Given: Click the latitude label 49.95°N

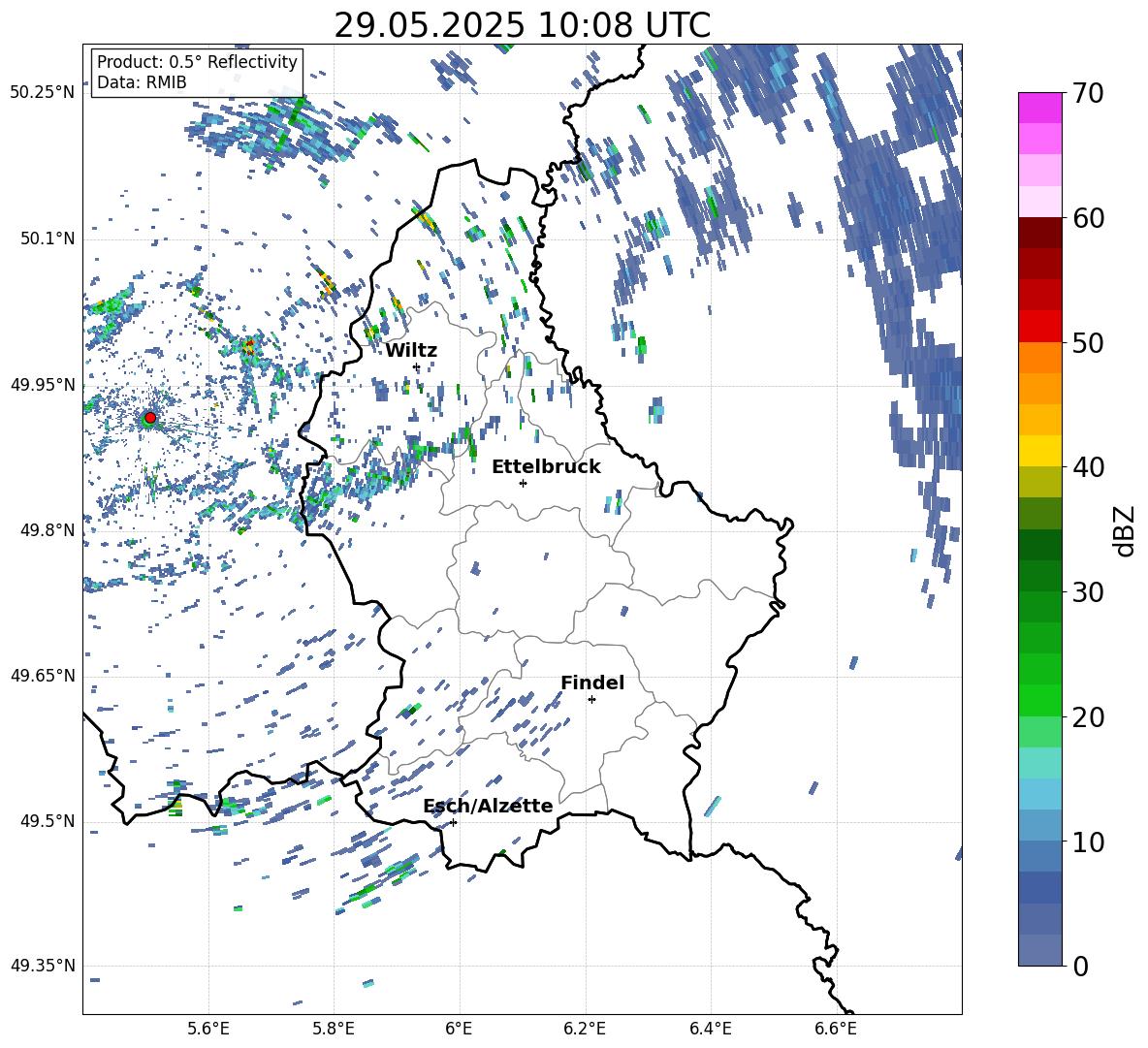Looking at the screenshot, I should pyautogui.click(x=43, y=384).
